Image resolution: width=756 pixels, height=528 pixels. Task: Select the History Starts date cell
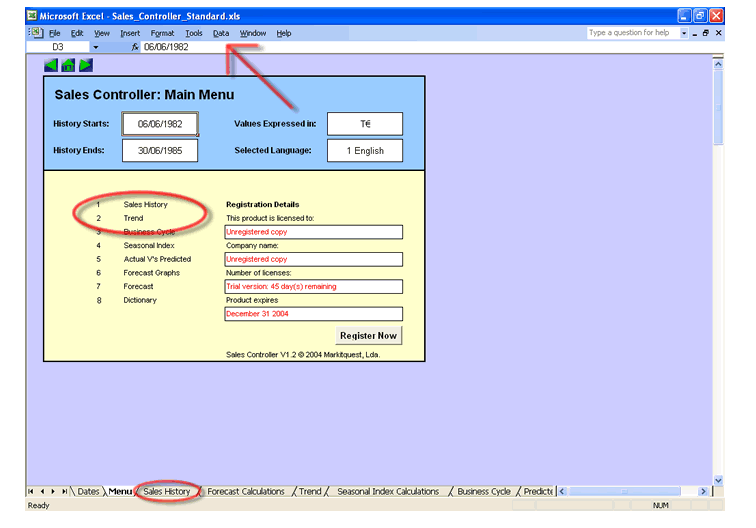tap(160, 124)
